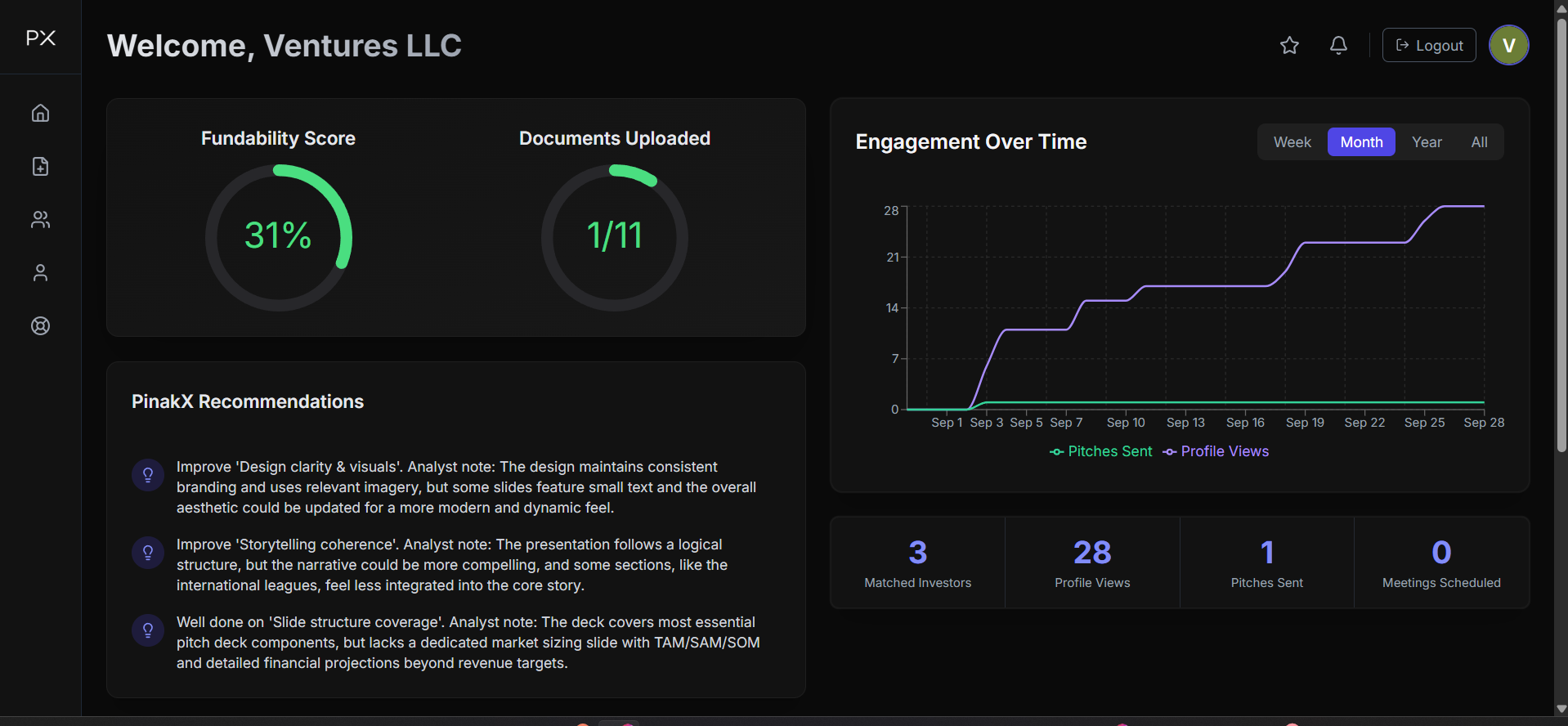The image size is (1568, 726).
Task: Click the Sep 1 axis label
Action: (x=947, y=423)
